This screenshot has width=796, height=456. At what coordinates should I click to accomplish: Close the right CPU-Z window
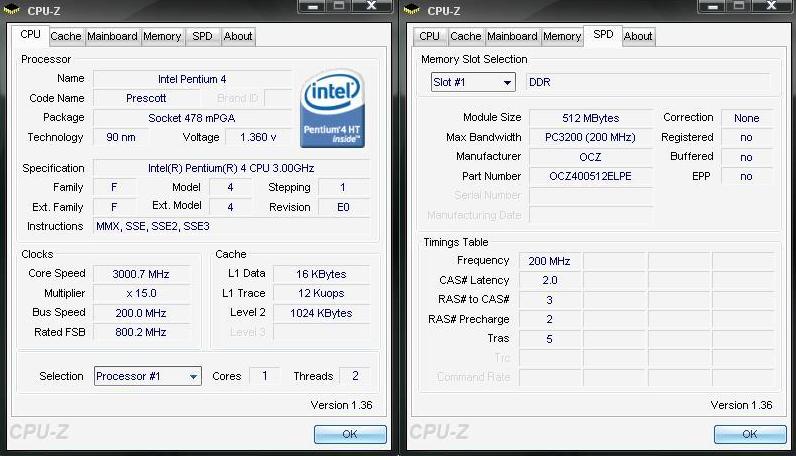[x=772, y=6]
